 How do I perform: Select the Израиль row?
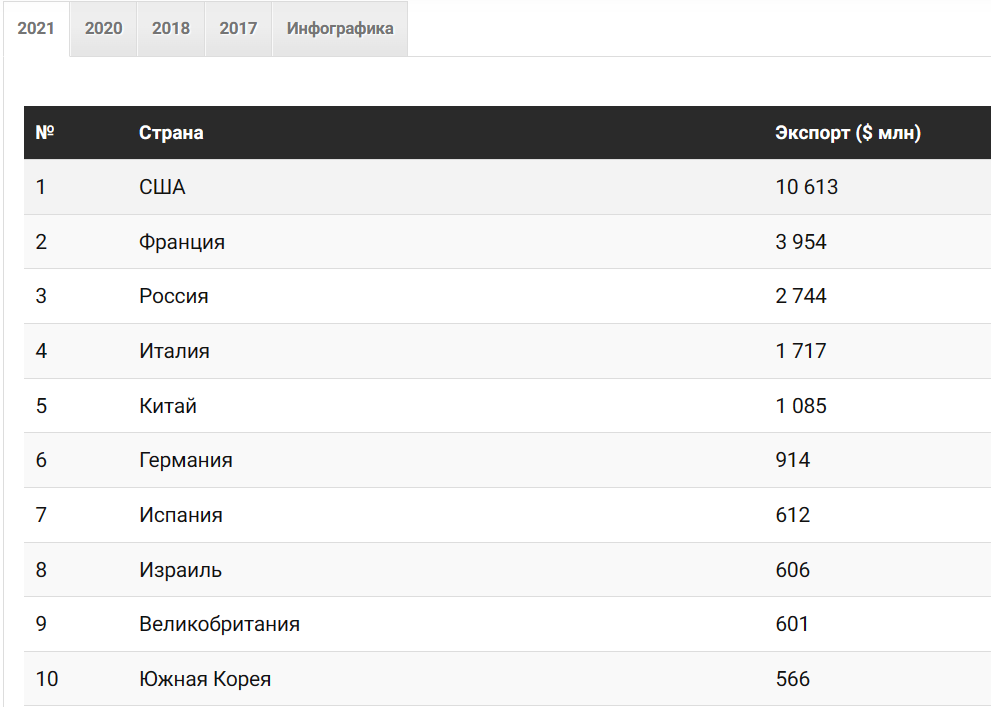(x=508, y=570)
